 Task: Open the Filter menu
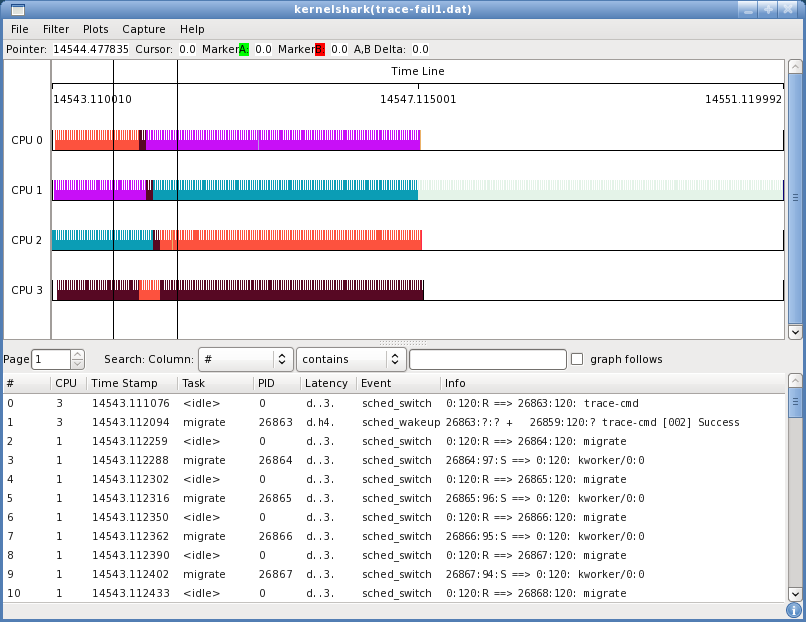point(56,30)
